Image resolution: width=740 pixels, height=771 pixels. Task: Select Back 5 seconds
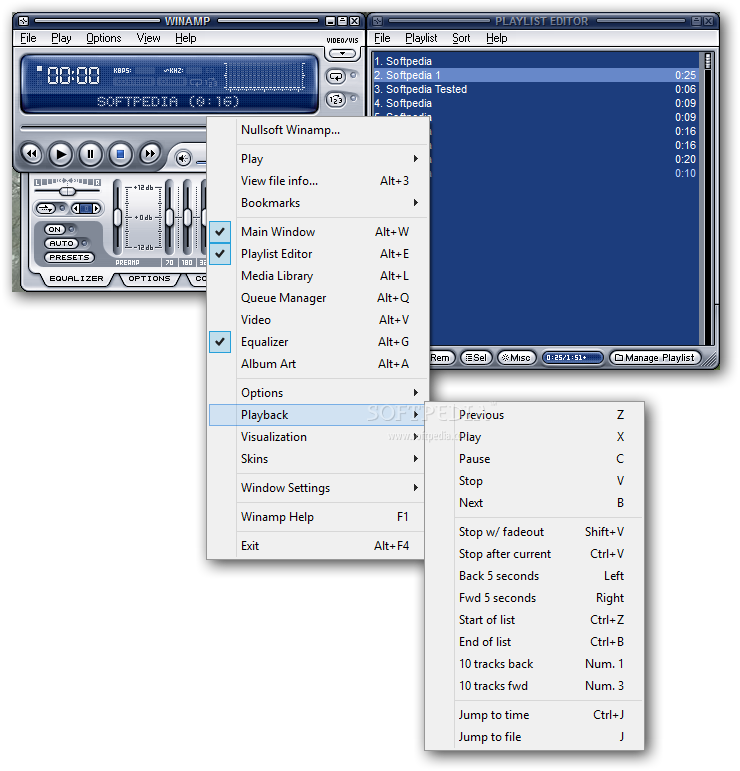[534, 576]
